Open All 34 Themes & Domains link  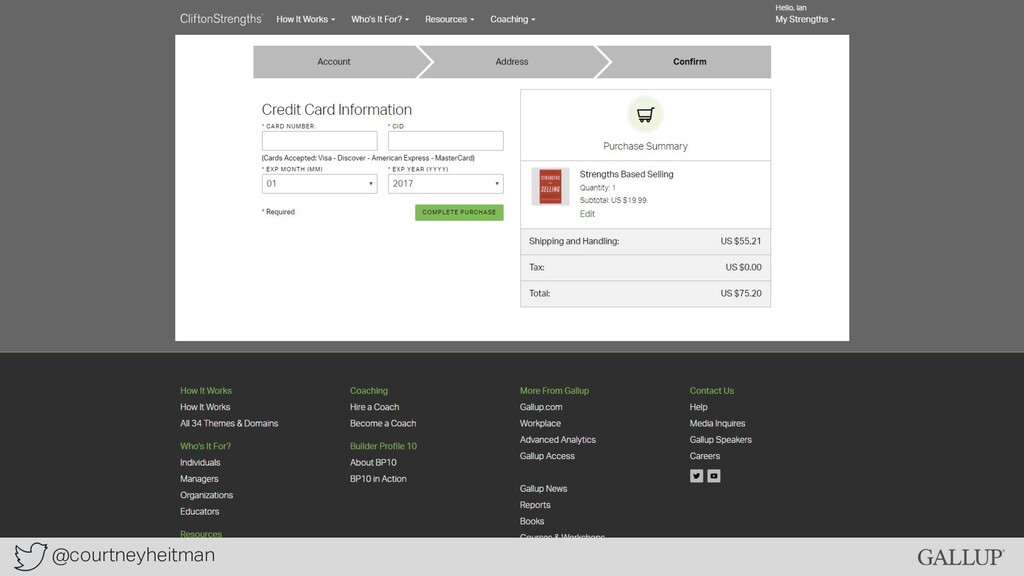click(x=229, y=423)
